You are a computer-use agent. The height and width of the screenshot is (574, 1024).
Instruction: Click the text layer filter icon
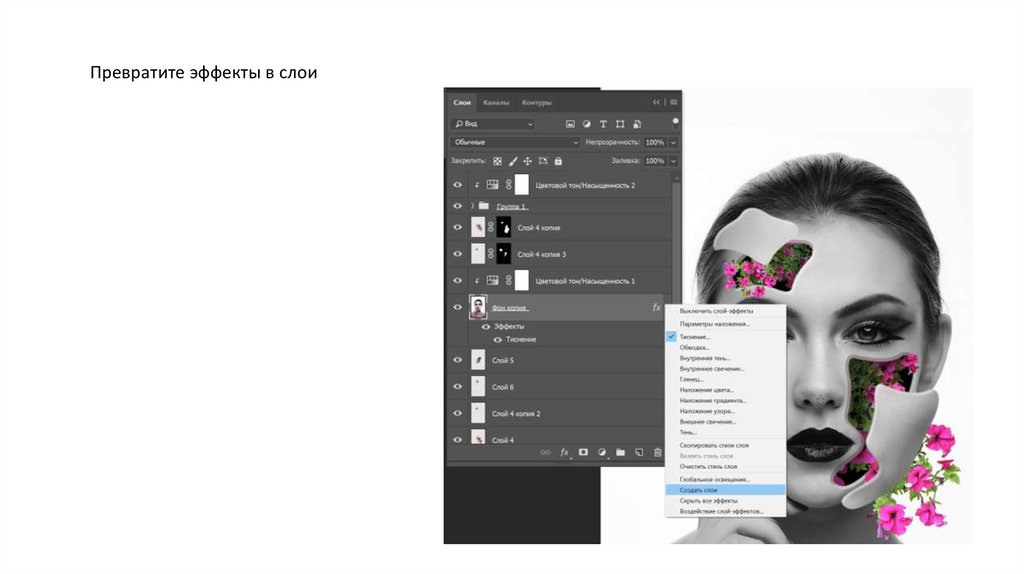point(604,124)
